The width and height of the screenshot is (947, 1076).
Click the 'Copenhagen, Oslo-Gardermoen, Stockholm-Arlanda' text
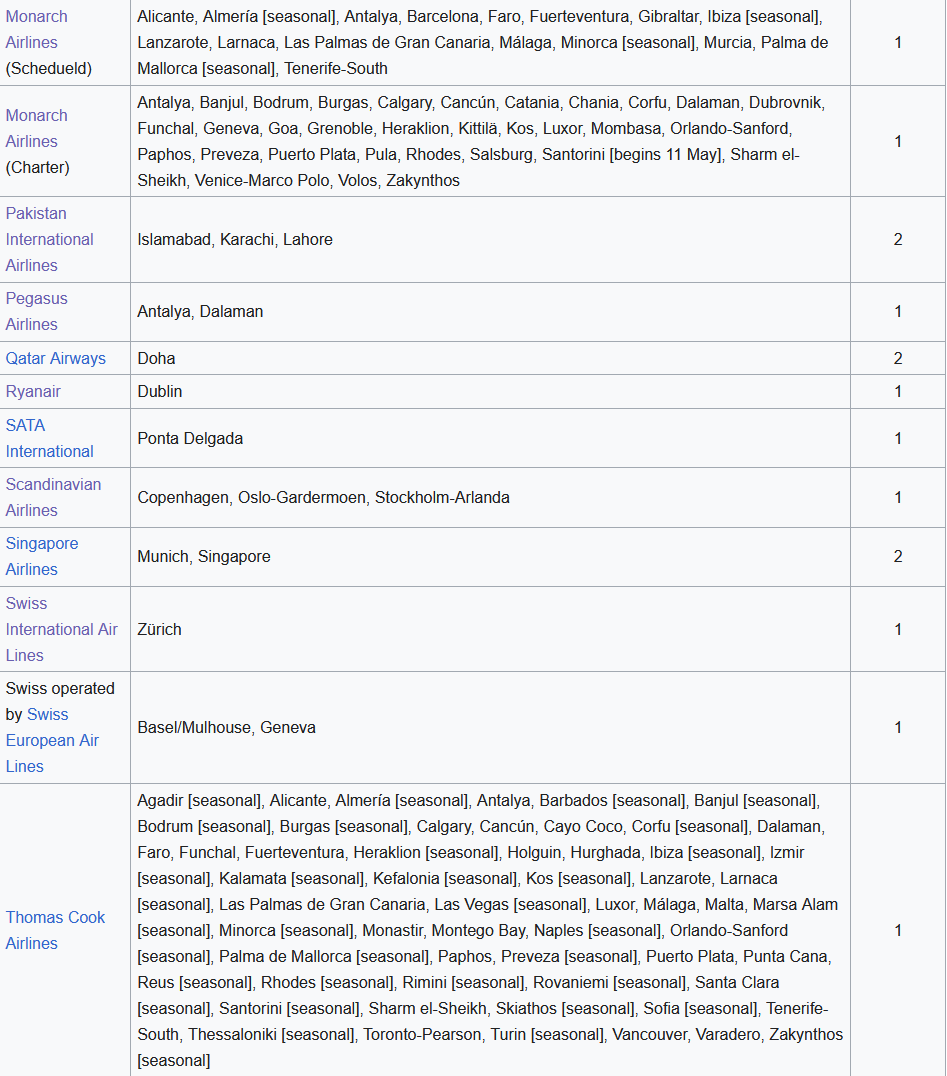point(323,497)
